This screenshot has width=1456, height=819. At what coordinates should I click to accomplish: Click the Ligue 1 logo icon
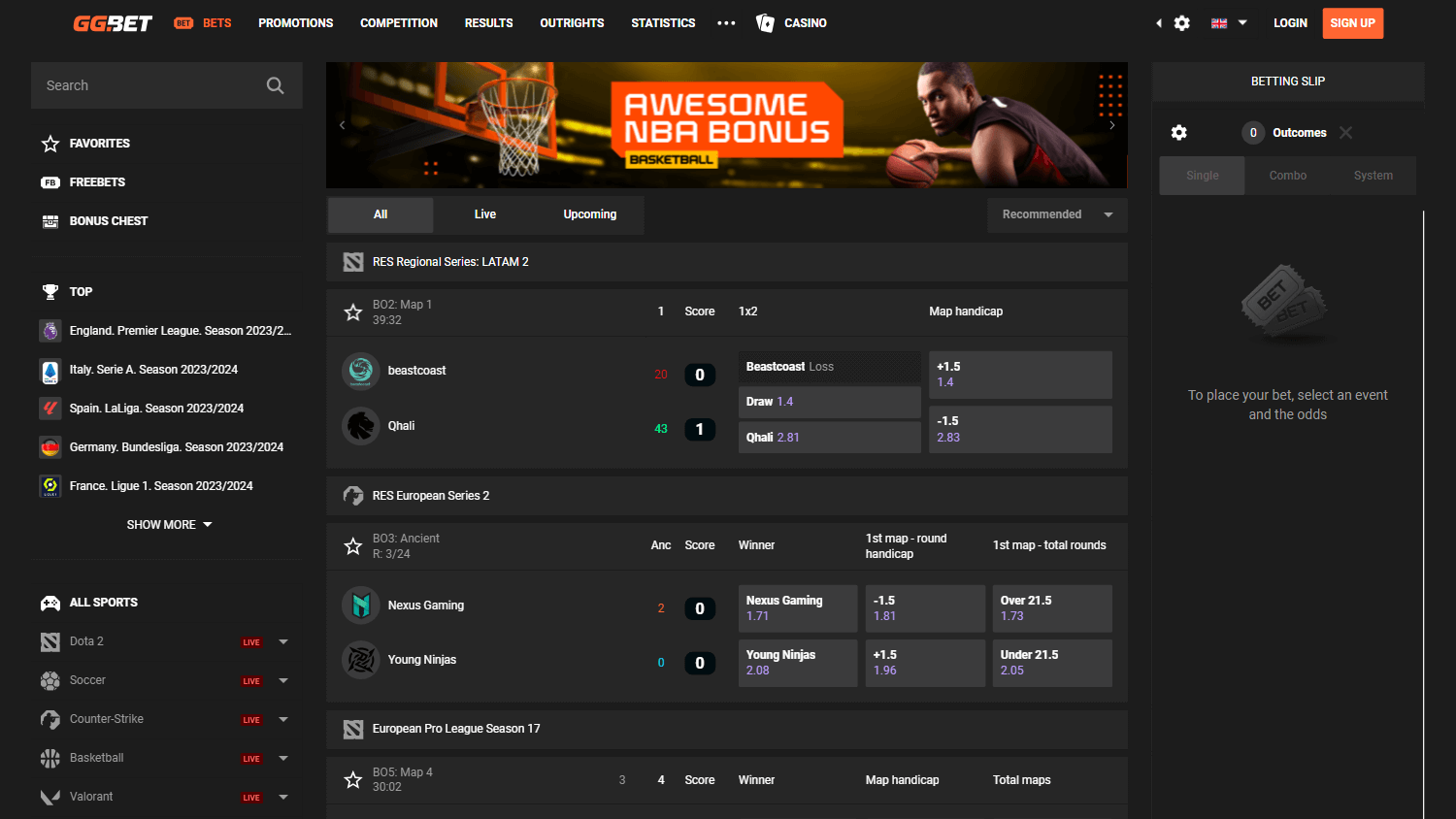(x=50, y=486)
